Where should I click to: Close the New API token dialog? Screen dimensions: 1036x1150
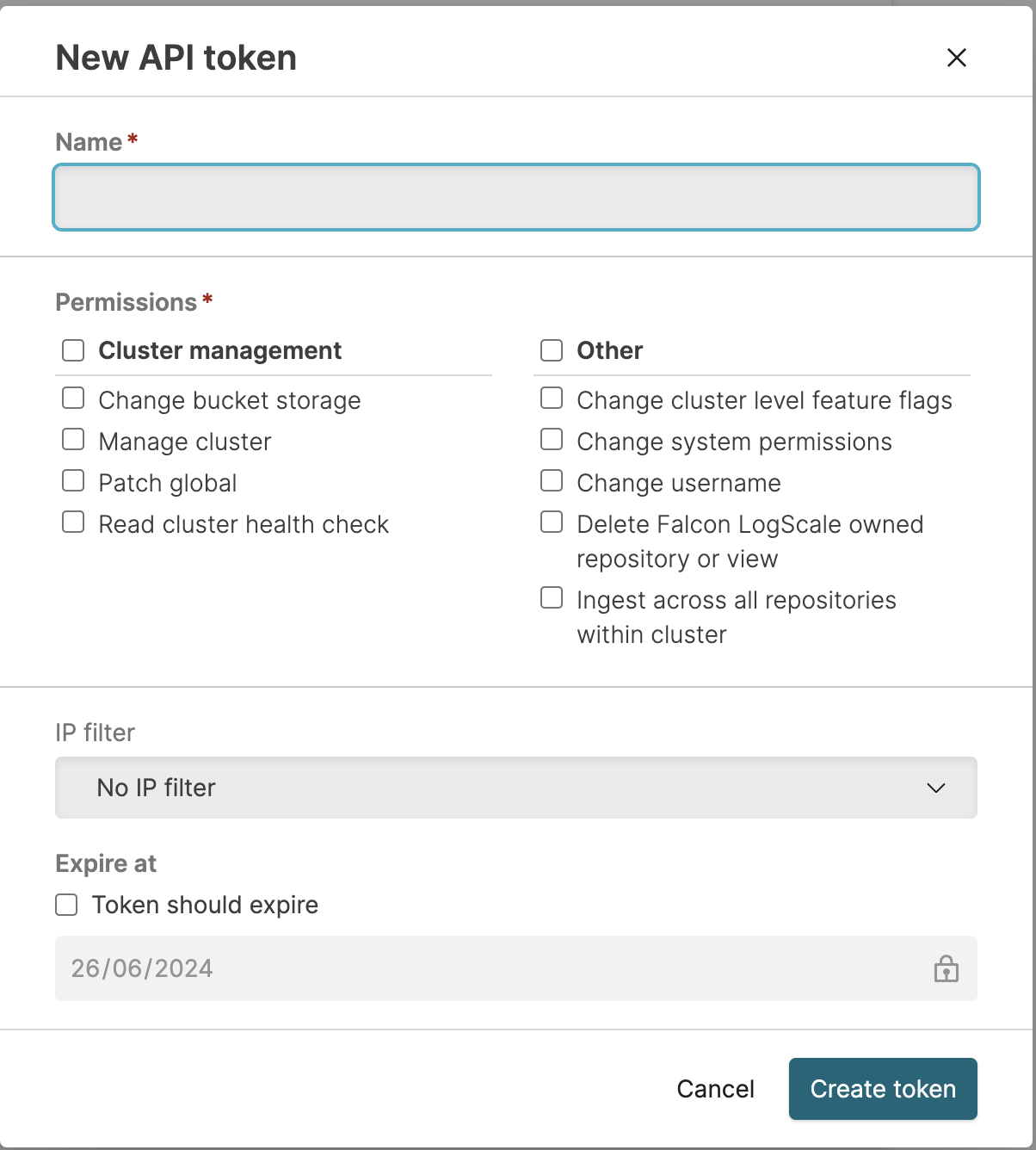click(956, 58)
